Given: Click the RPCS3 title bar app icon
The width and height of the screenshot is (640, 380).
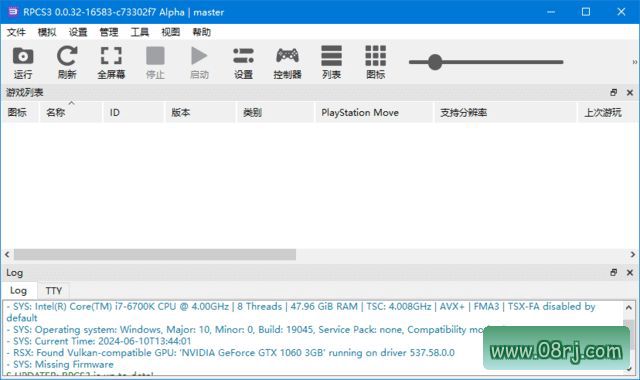Looking at the screenshot, I should click(13, 12).
